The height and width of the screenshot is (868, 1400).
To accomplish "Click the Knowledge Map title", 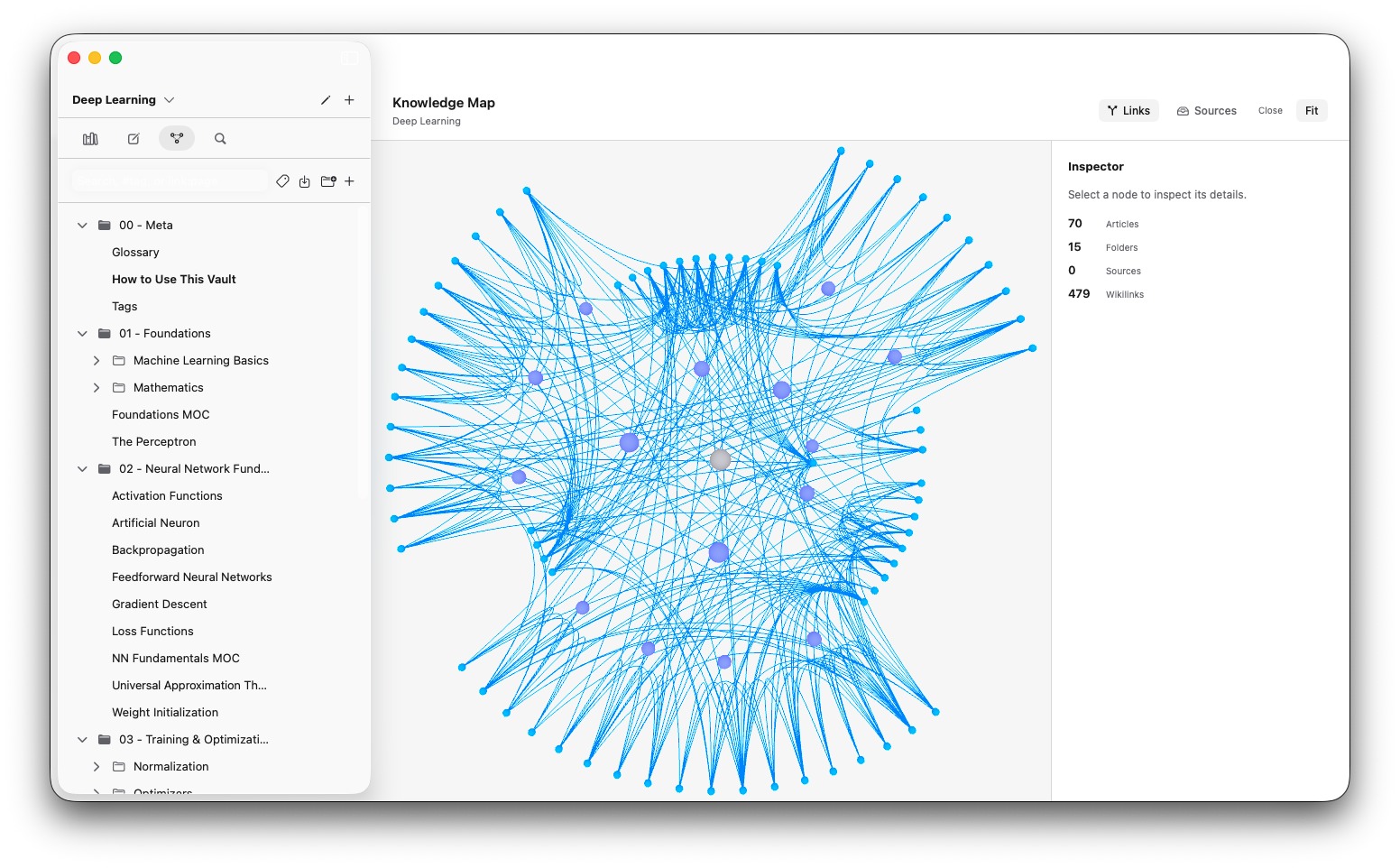I will 444,103.
